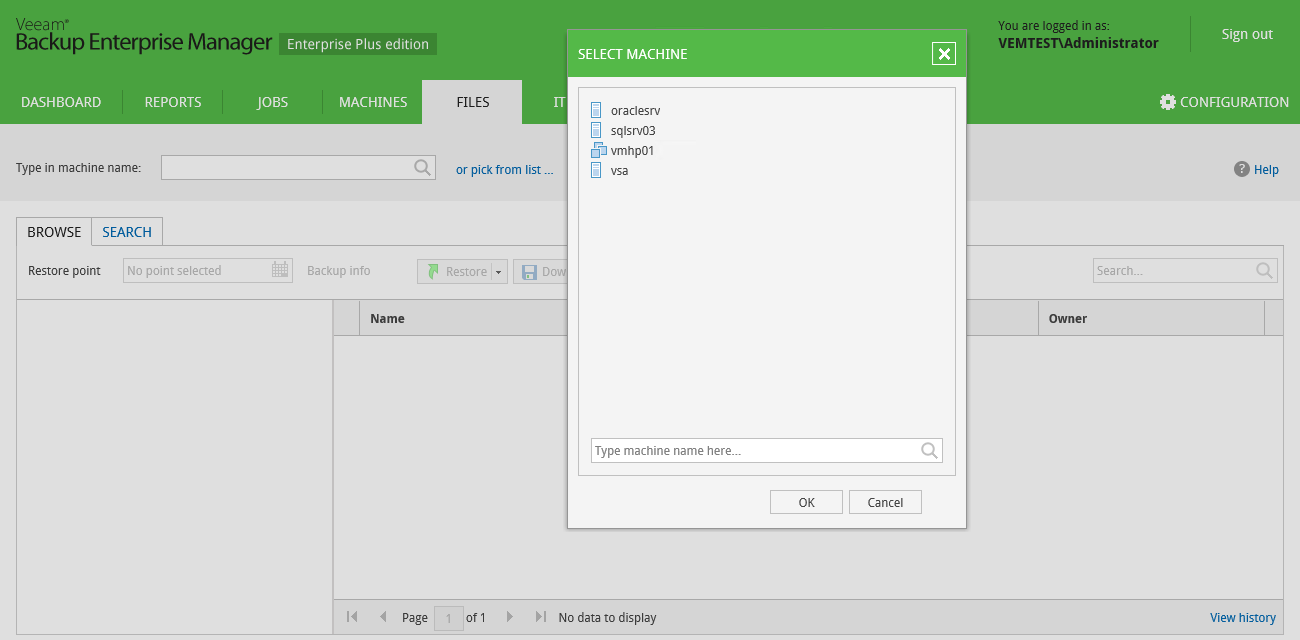Image resolution: width=1300 pixels, height=640 pixels.
Task: Open the View history link
Action: (1243, 618)
